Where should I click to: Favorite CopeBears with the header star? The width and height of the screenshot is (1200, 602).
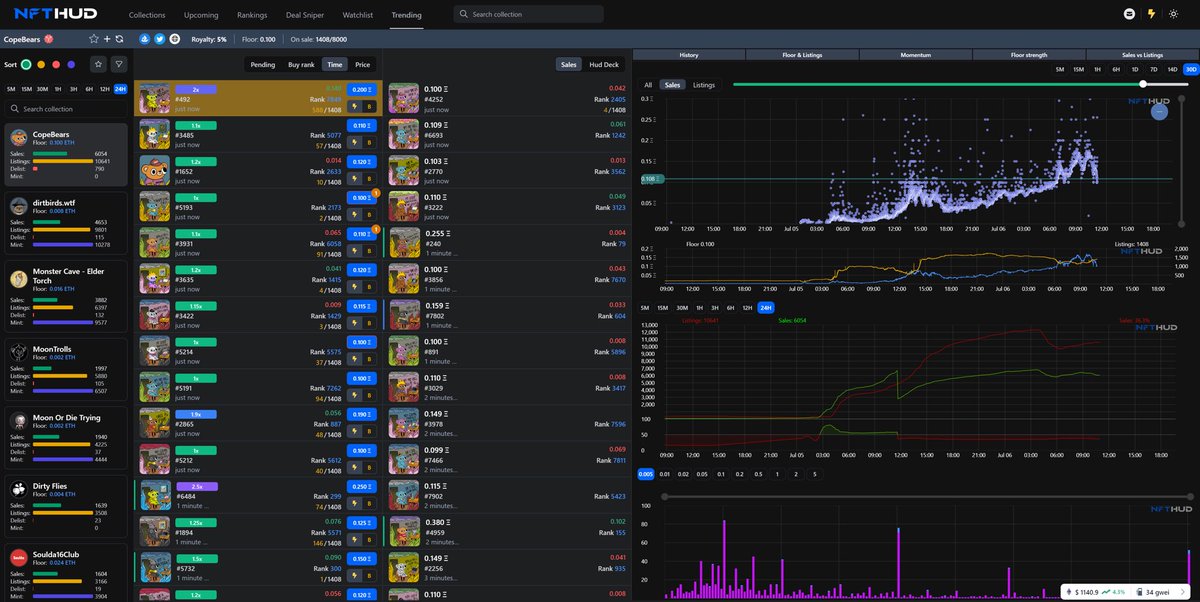click(x=94, y=39)
